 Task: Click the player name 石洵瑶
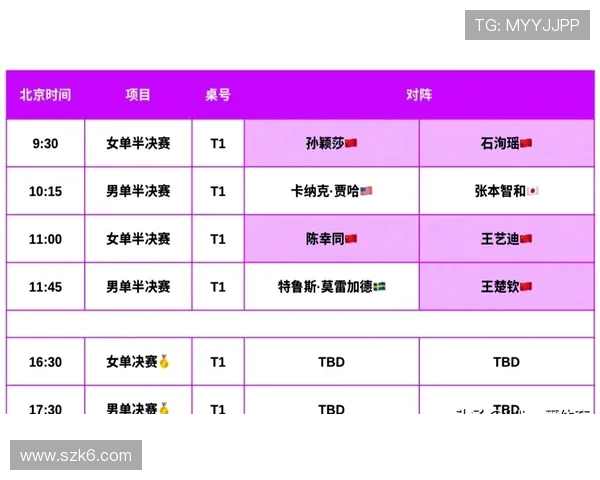[x=500, y=143]
